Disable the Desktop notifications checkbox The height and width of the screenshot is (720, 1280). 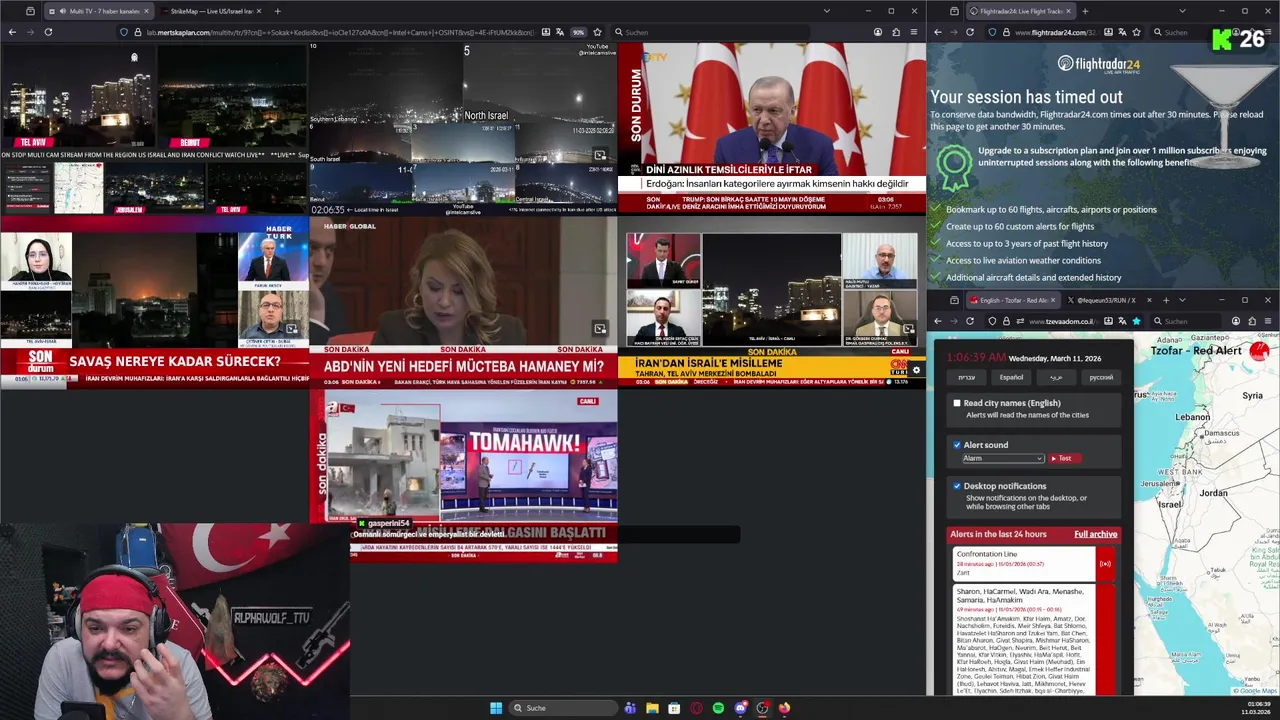click(x=957, y=486)
